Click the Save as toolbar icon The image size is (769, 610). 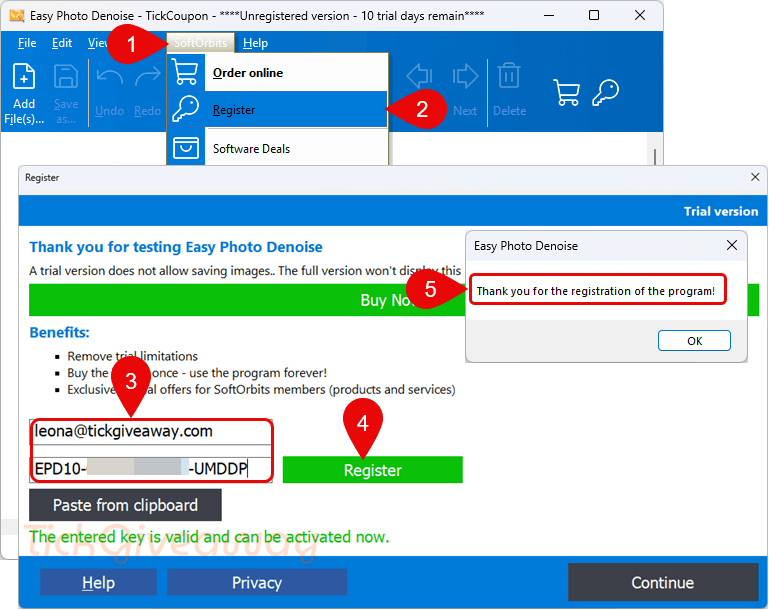click(66, 77)
